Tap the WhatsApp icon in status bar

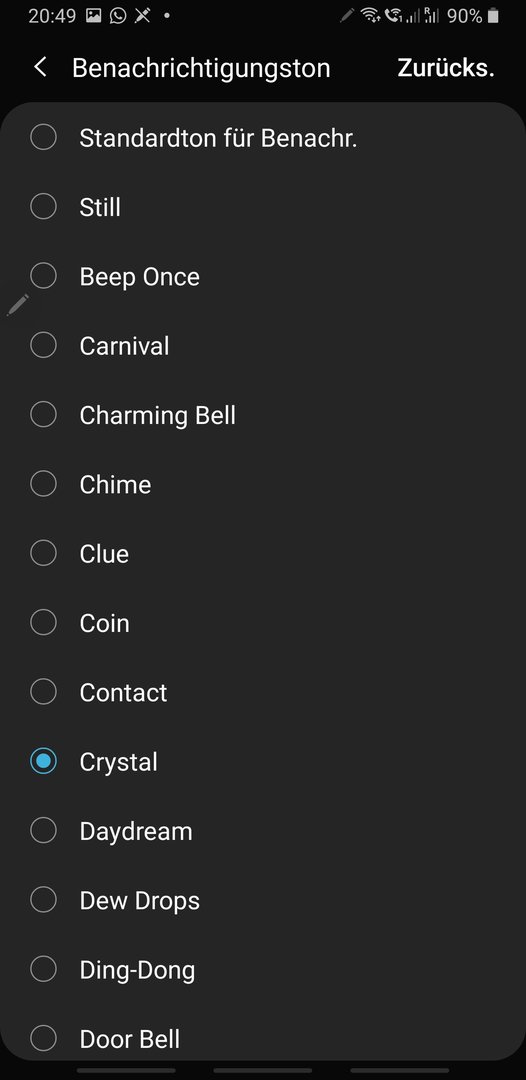click(x=118, y=15)
